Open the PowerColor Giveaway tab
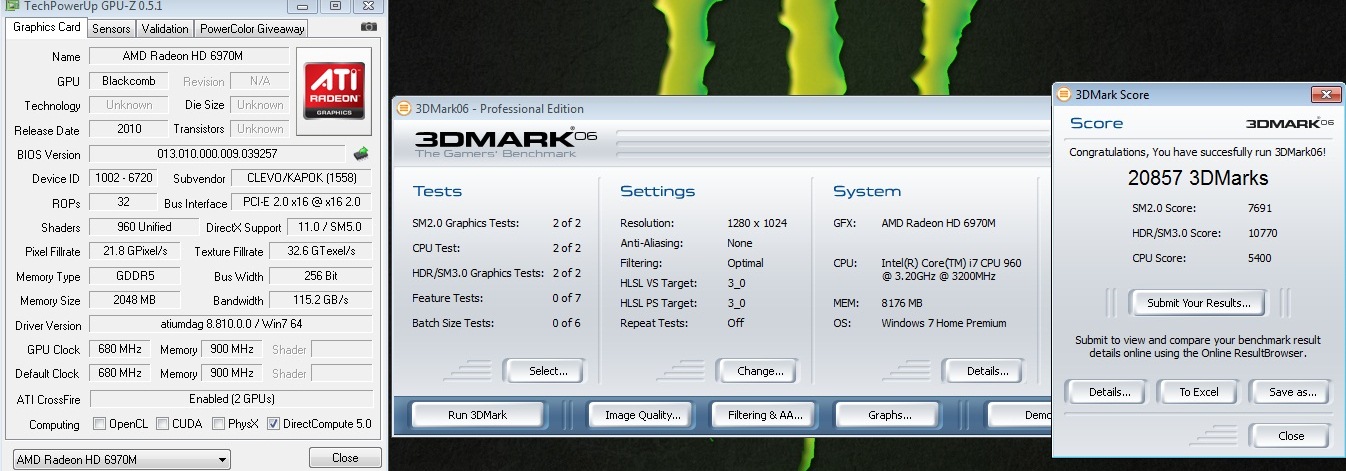Image resolution: width=1346 pixels, height=471 pixels. [251, 29]
